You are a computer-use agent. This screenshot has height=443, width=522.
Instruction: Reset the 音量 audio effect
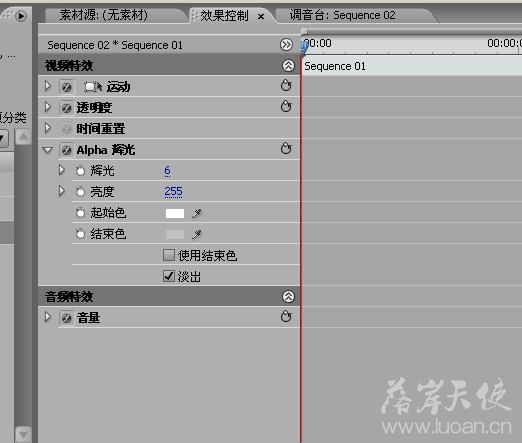click(x=286, y=316)
